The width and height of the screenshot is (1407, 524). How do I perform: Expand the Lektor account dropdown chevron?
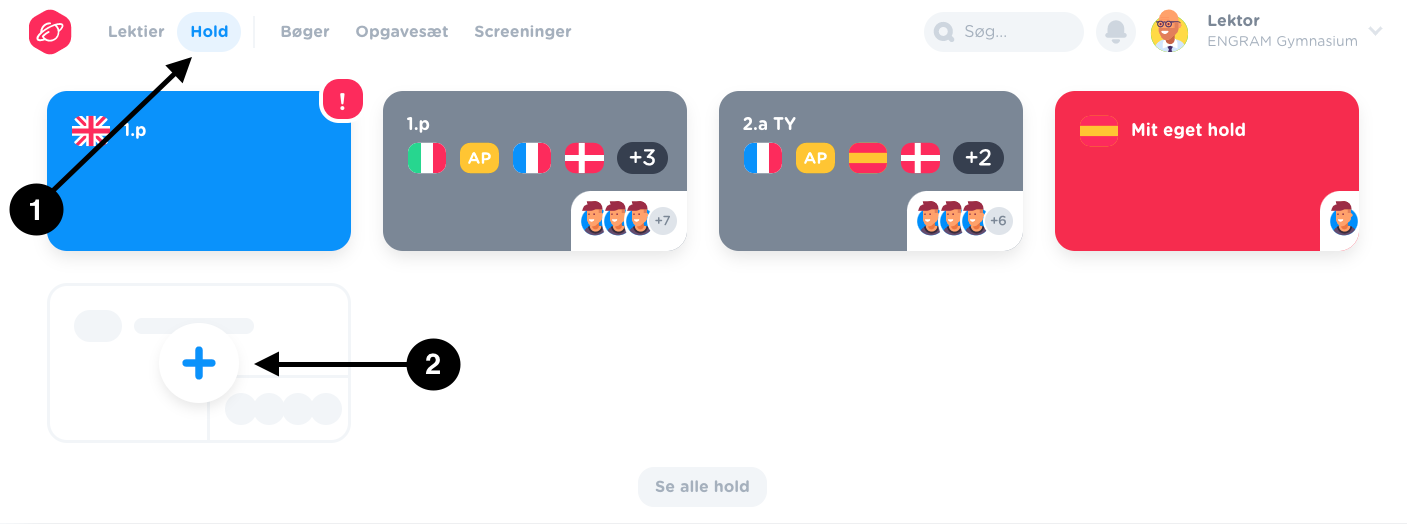click(1375, 31)
